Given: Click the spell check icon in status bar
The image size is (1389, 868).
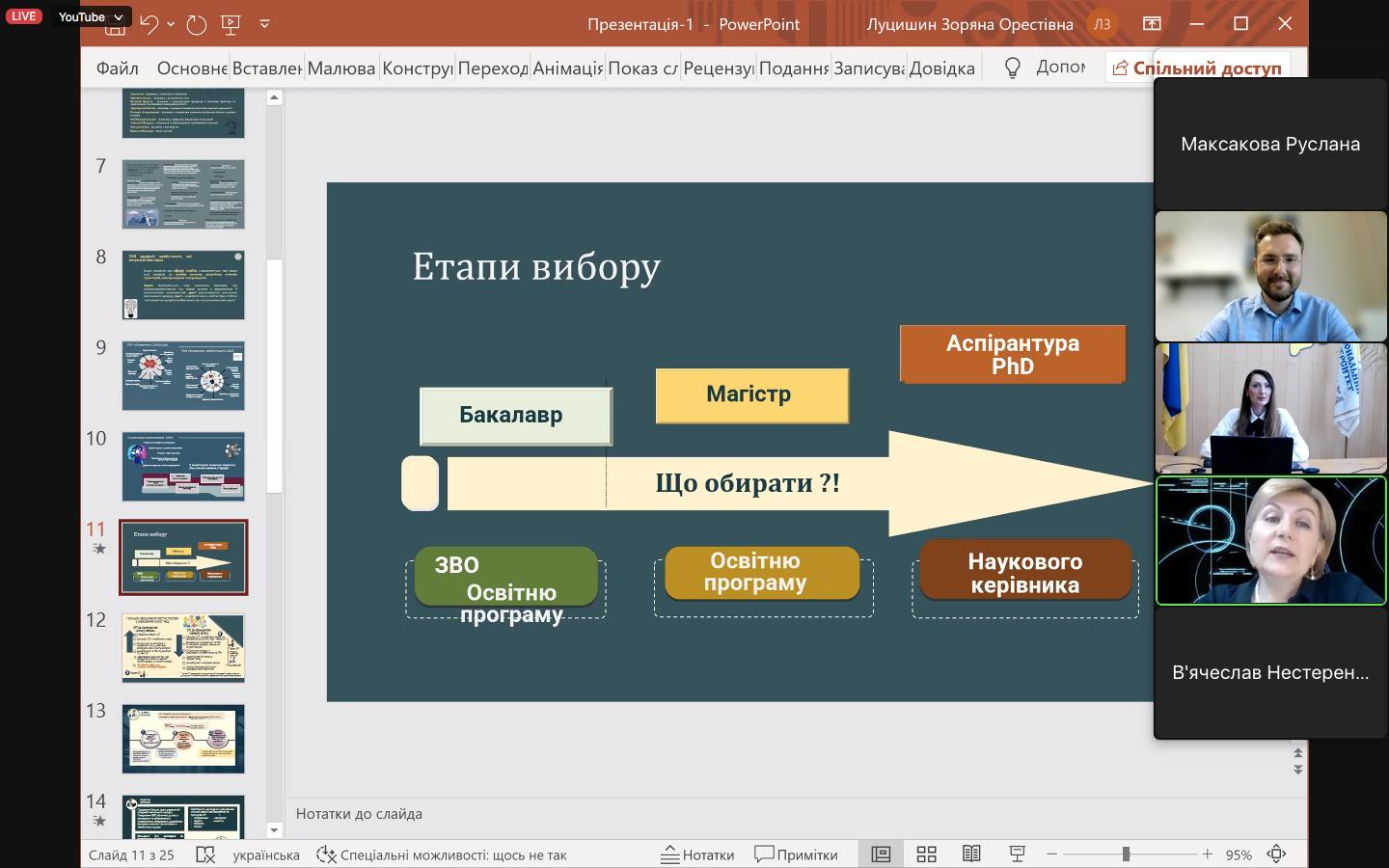Looking at the screenshot, I should coord(204,854).
